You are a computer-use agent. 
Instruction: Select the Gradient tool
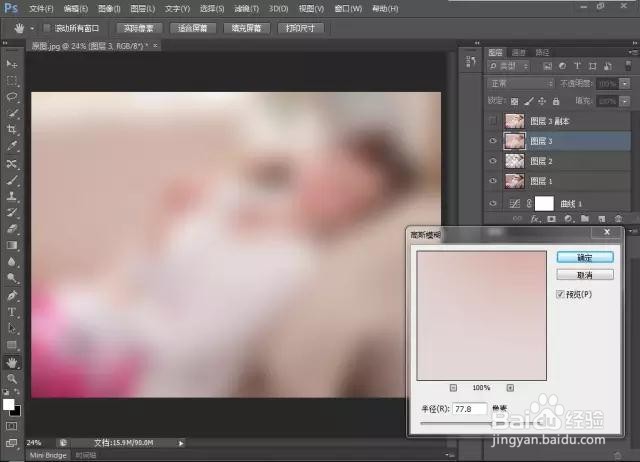tap(12, 245)
